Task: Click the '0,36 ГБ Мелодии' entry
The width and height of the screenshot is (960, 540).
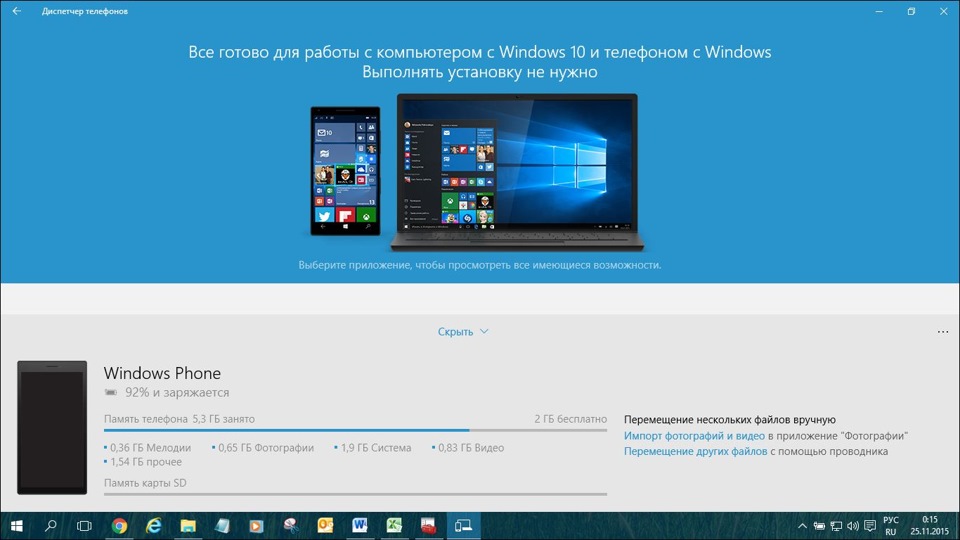Action: pos(148,448)
